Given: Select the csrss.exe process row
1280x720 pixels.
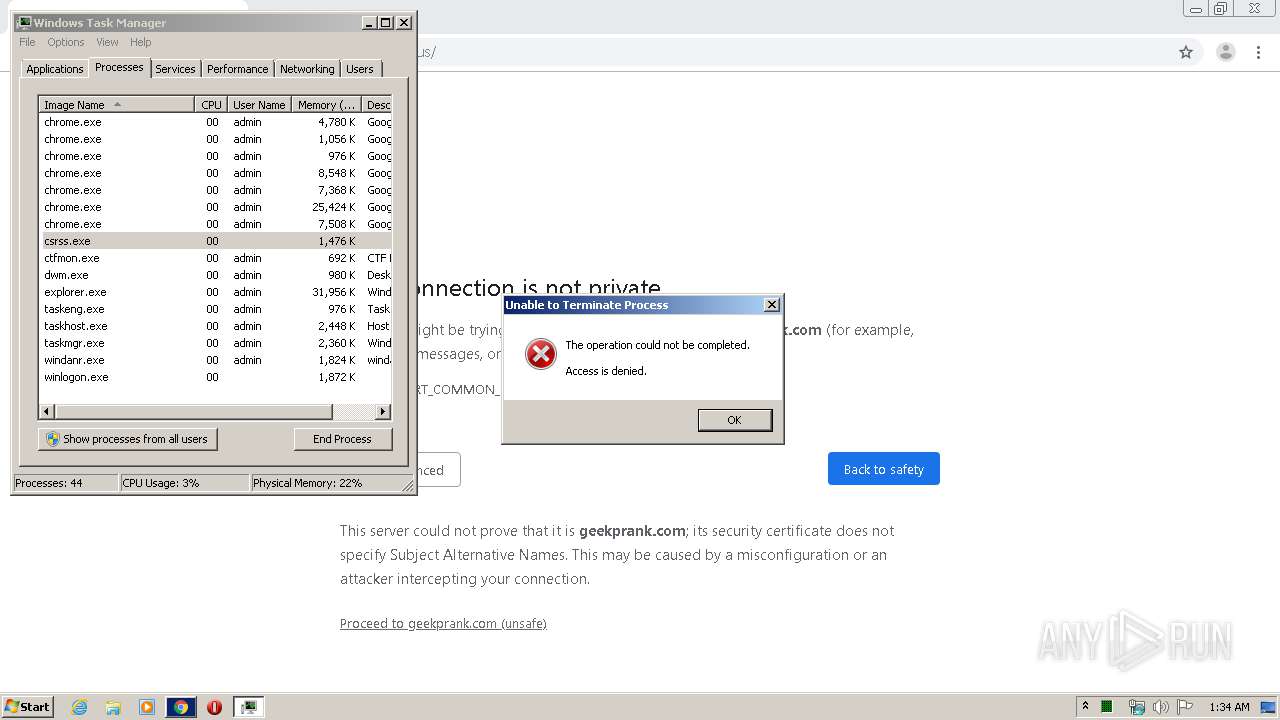Looking at the screenshot, I should (215, 241).
